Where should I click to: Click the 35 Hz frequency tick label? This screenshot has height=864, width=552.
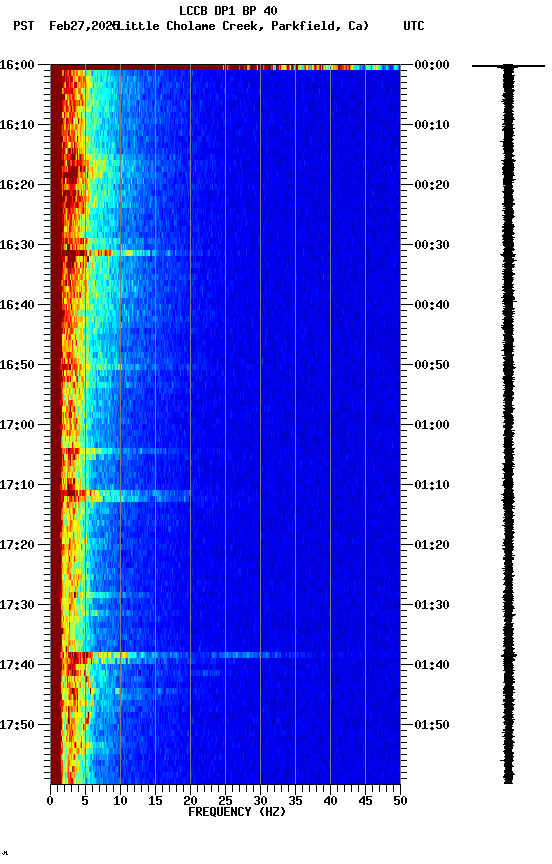295,801
